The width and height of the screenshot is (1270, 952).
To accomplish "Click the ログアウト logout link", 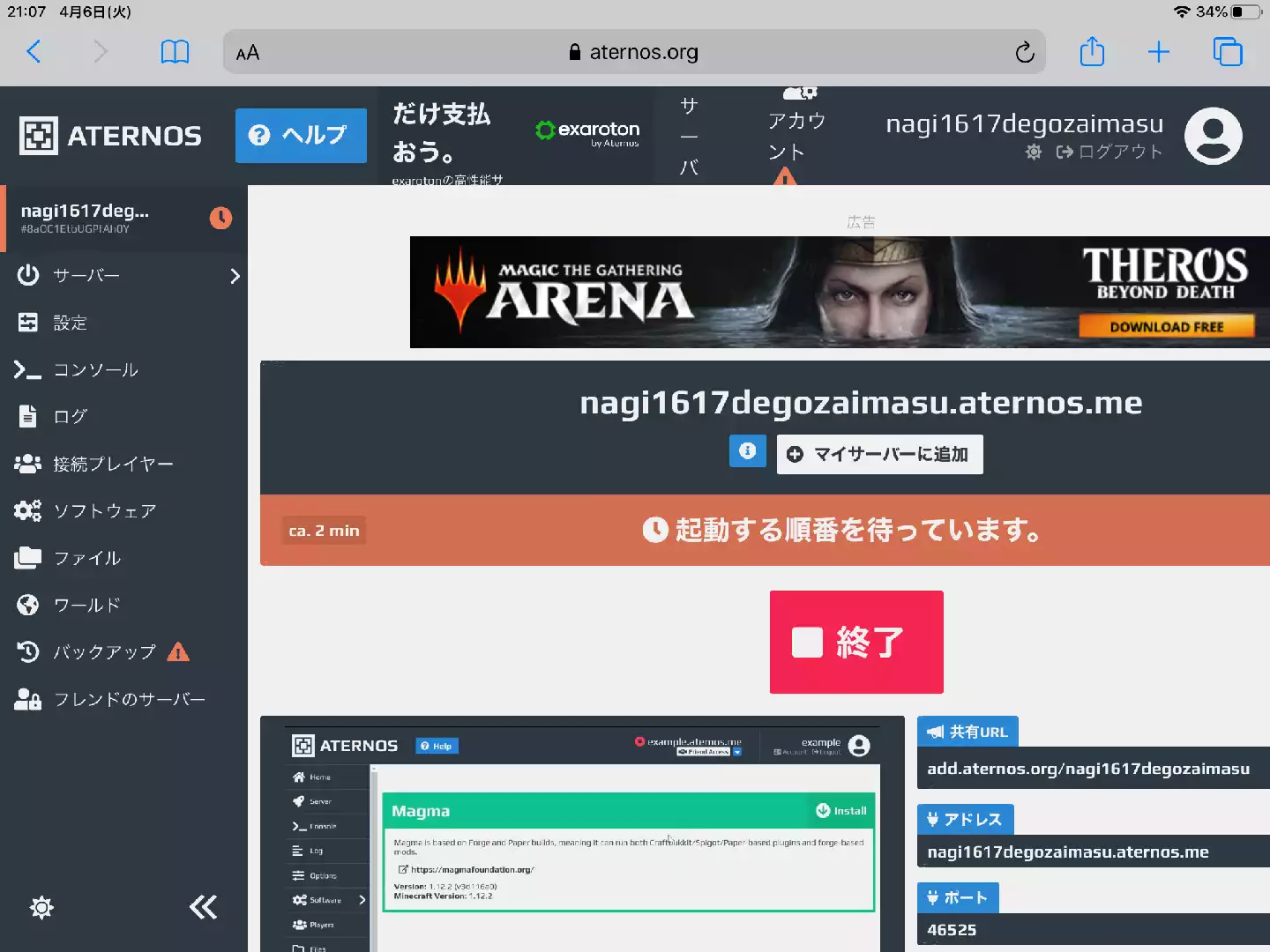I will pyautogui.click(x=1109, y=152).
